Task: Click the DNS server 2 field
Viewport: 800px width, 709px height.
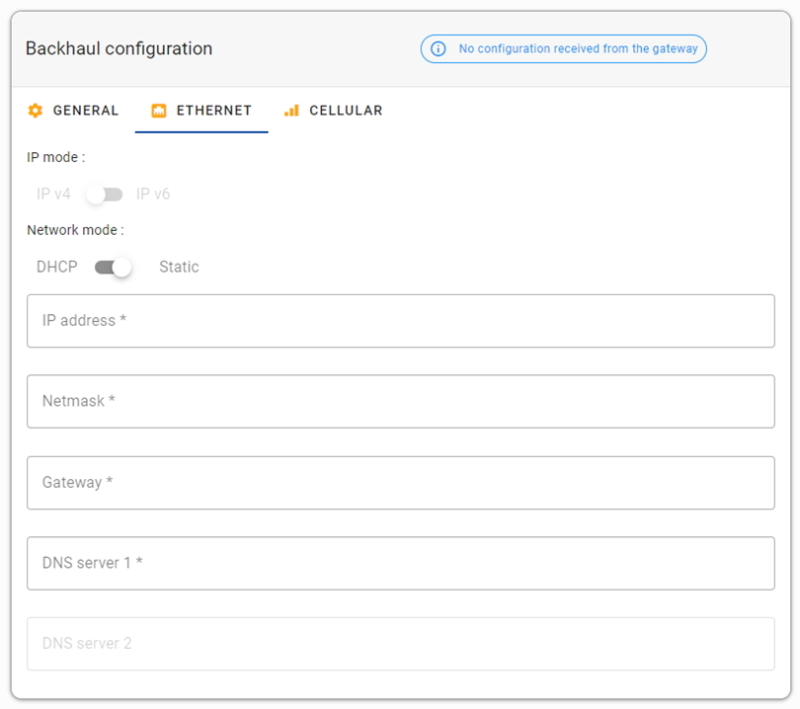Action: 400,644
